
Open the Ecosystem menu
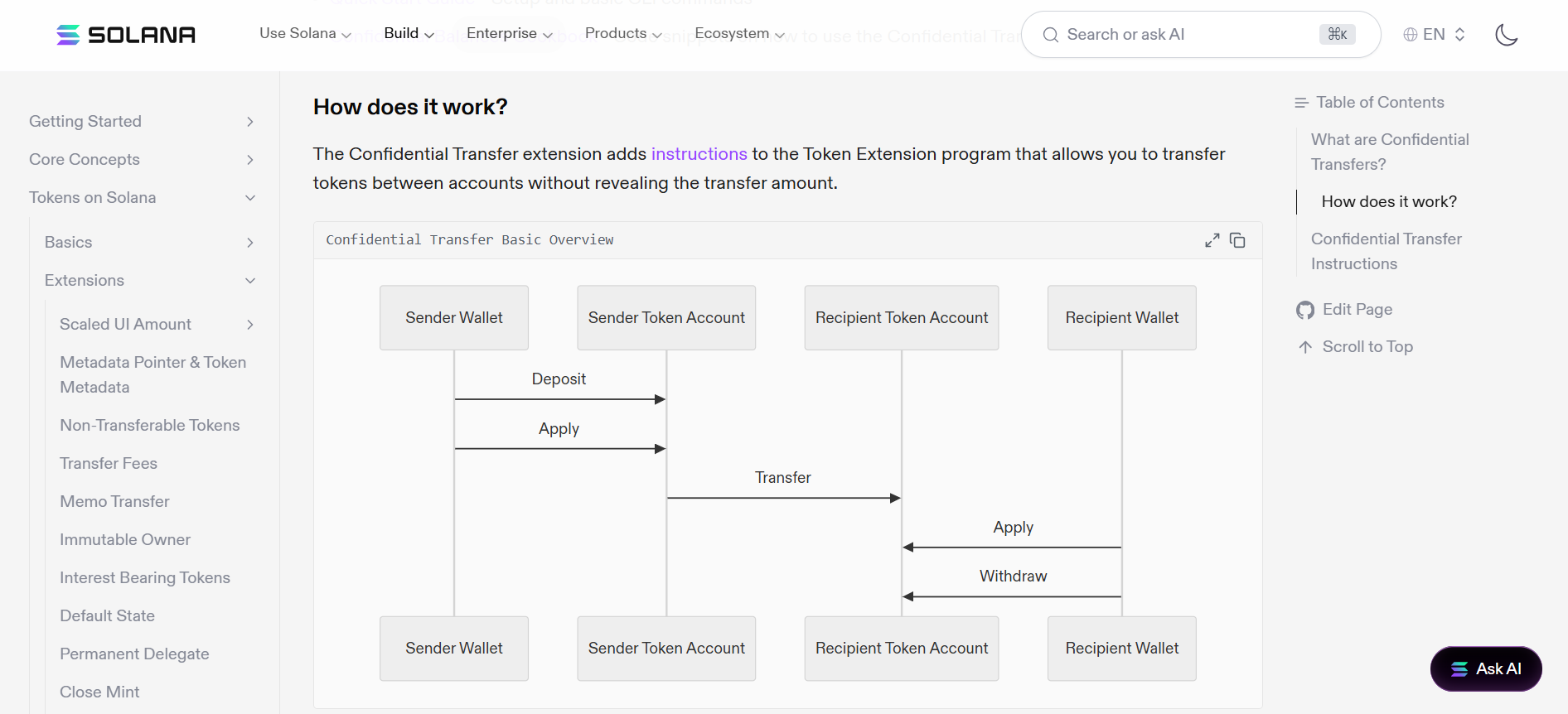click(x=739, y=33)
